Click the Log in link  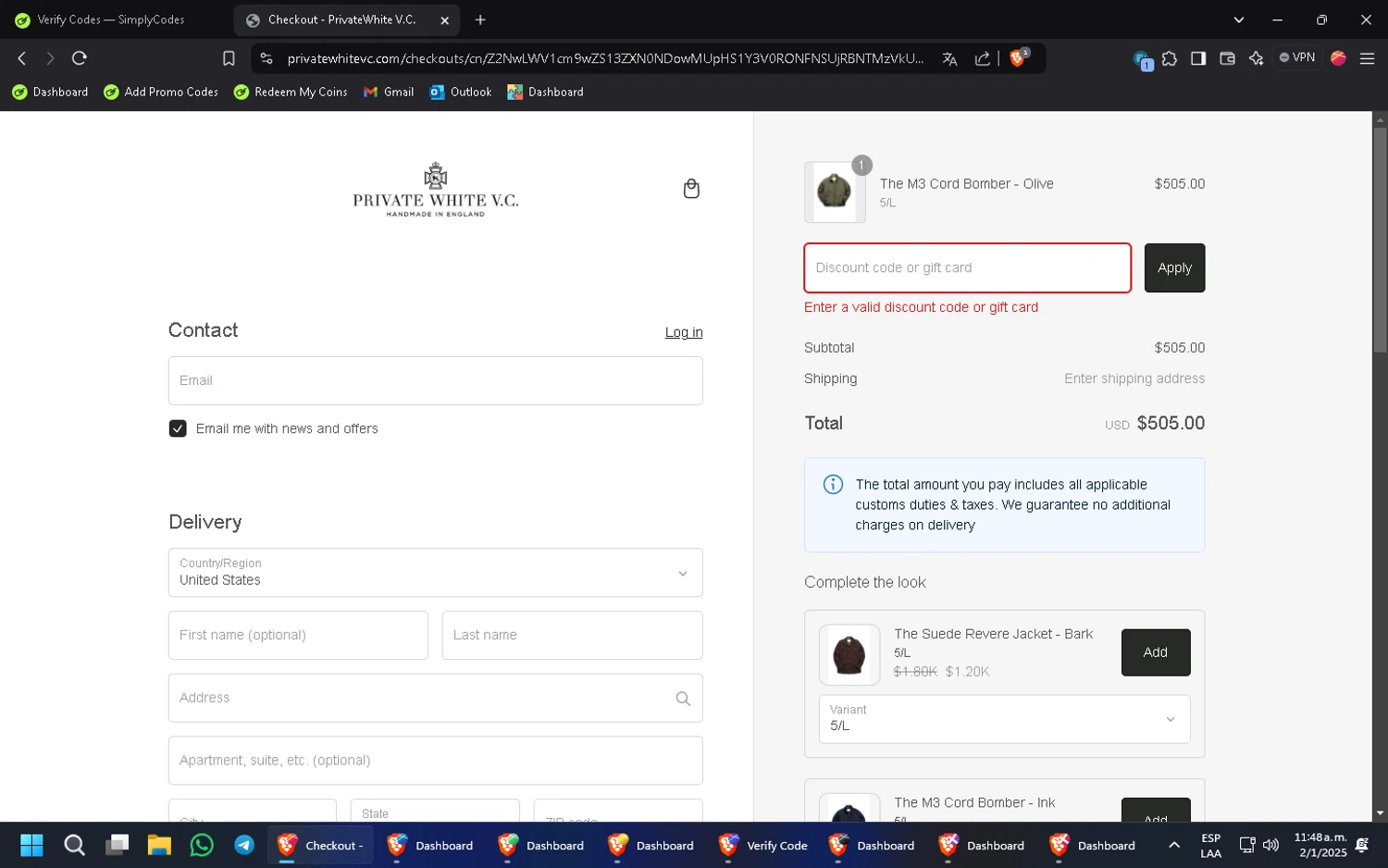click(x=684, y=332)
